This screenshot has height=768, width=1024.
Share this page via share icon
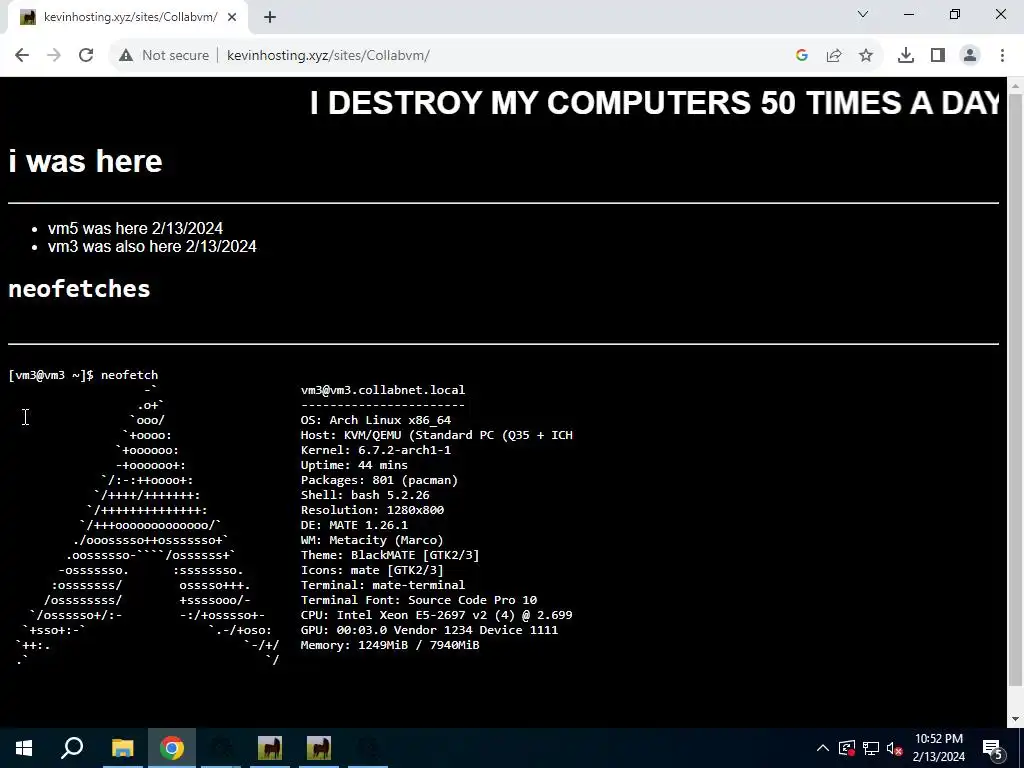(x=834, y=56)
